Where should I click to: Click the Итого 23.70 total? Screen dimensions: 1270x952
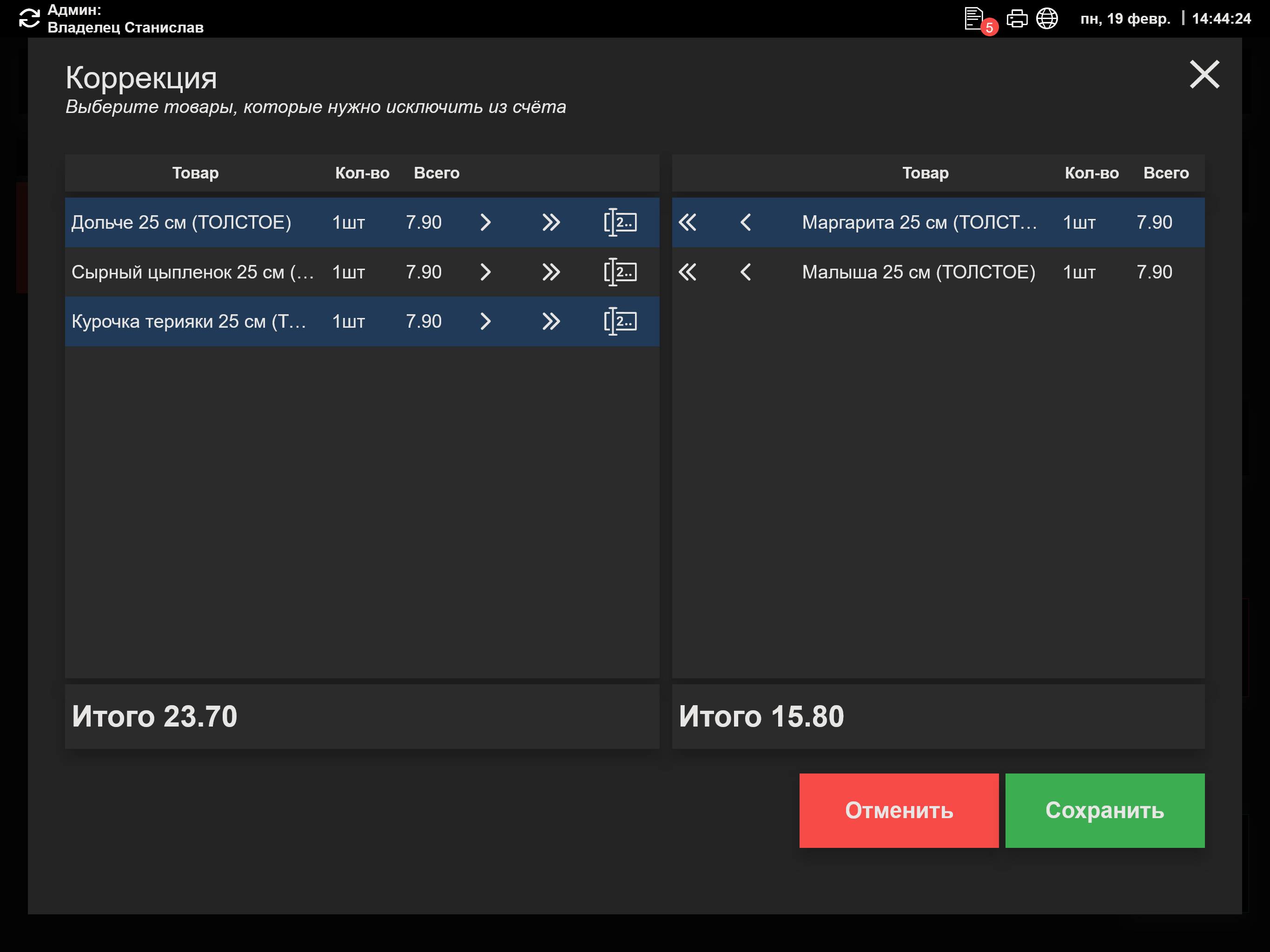154,716
